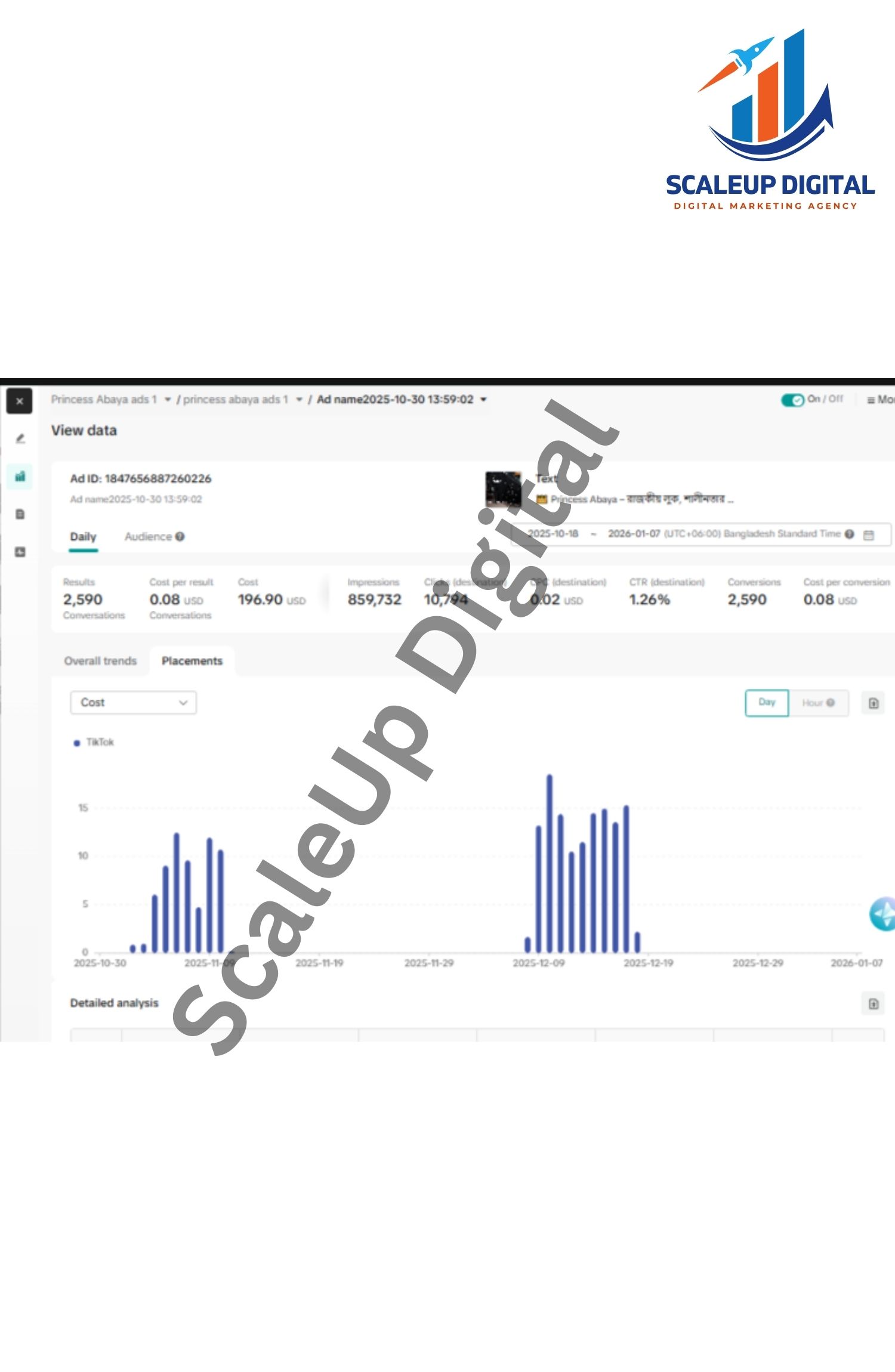Toggle the ad On/Off switch
Viewport: 895px width, 1372px height.
(792, 400)
